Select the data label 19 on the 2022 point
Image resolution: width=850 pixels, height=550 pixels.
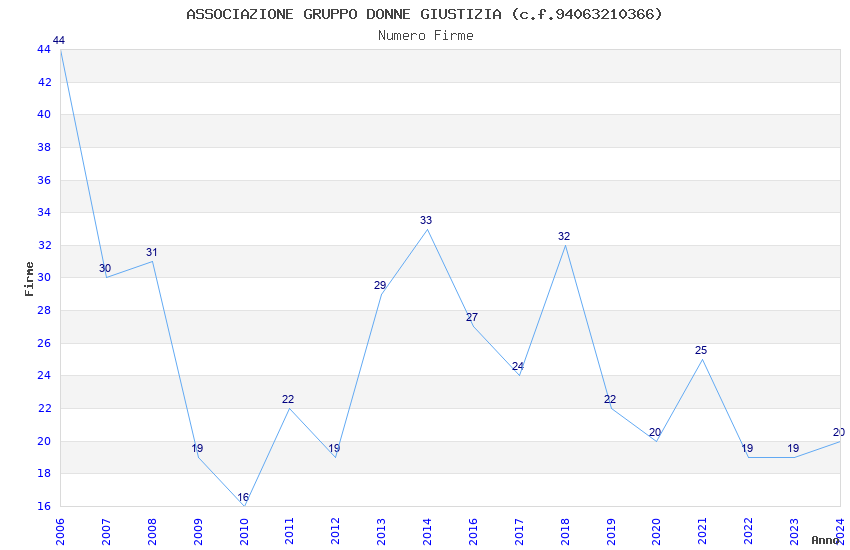(x=747, y=448)
